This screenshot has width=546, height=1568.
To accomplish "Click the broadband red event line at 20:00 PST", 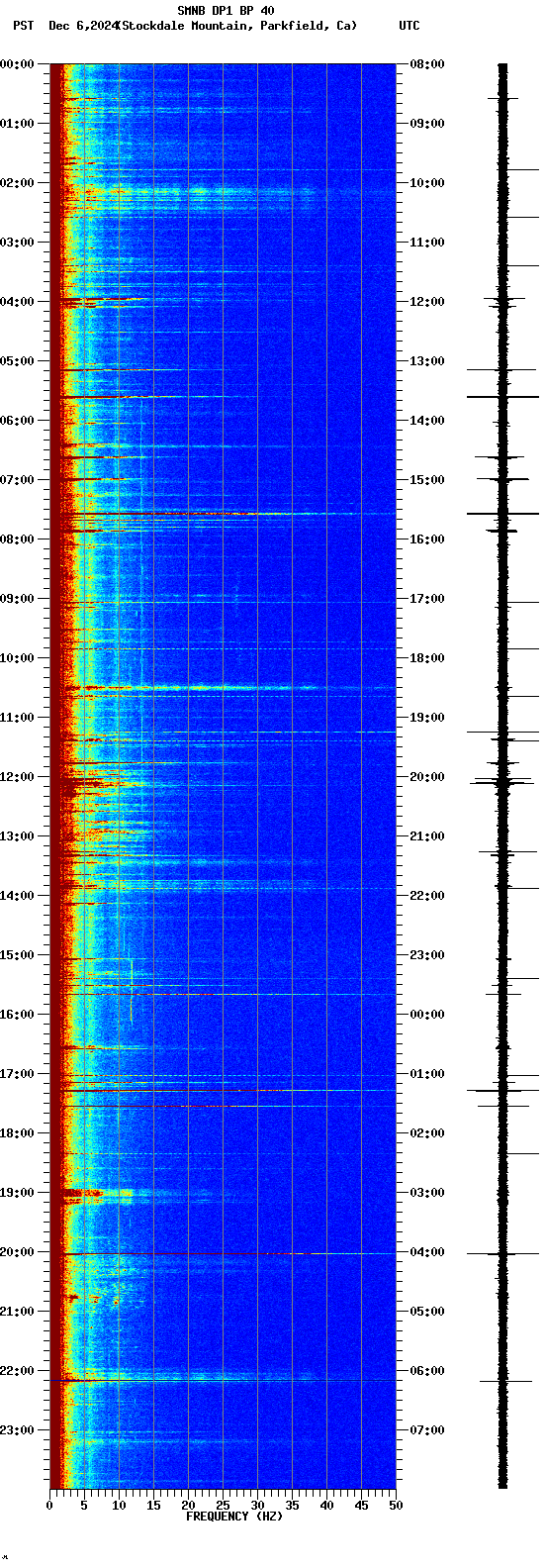I will coord(223,1253).
